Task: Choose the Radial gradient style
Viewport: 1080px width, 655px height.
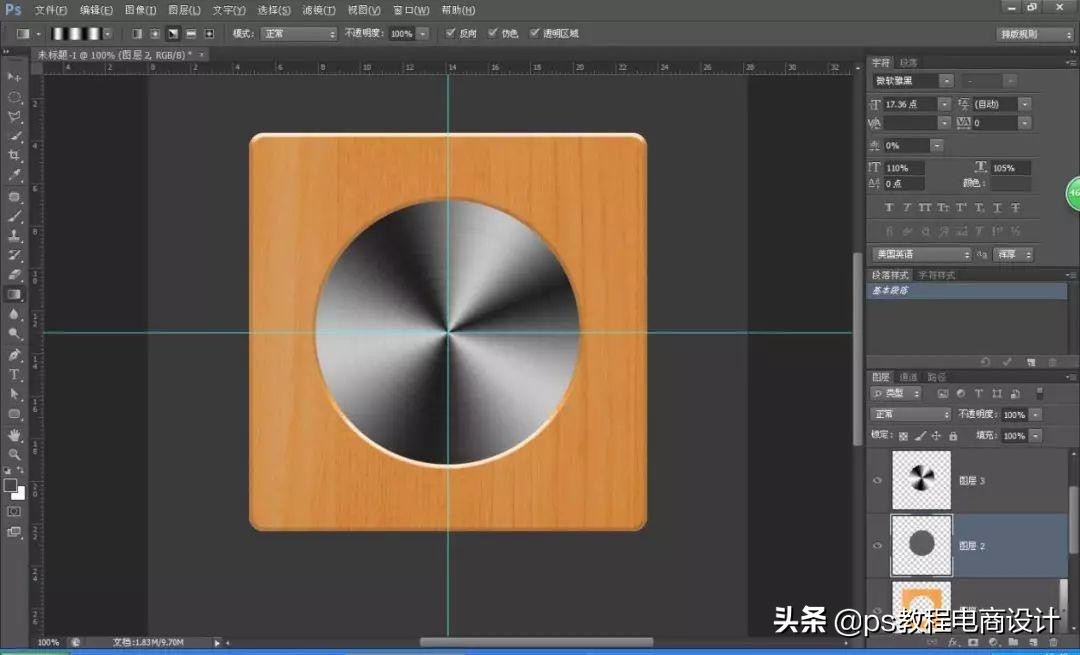Action: [153, 33]
